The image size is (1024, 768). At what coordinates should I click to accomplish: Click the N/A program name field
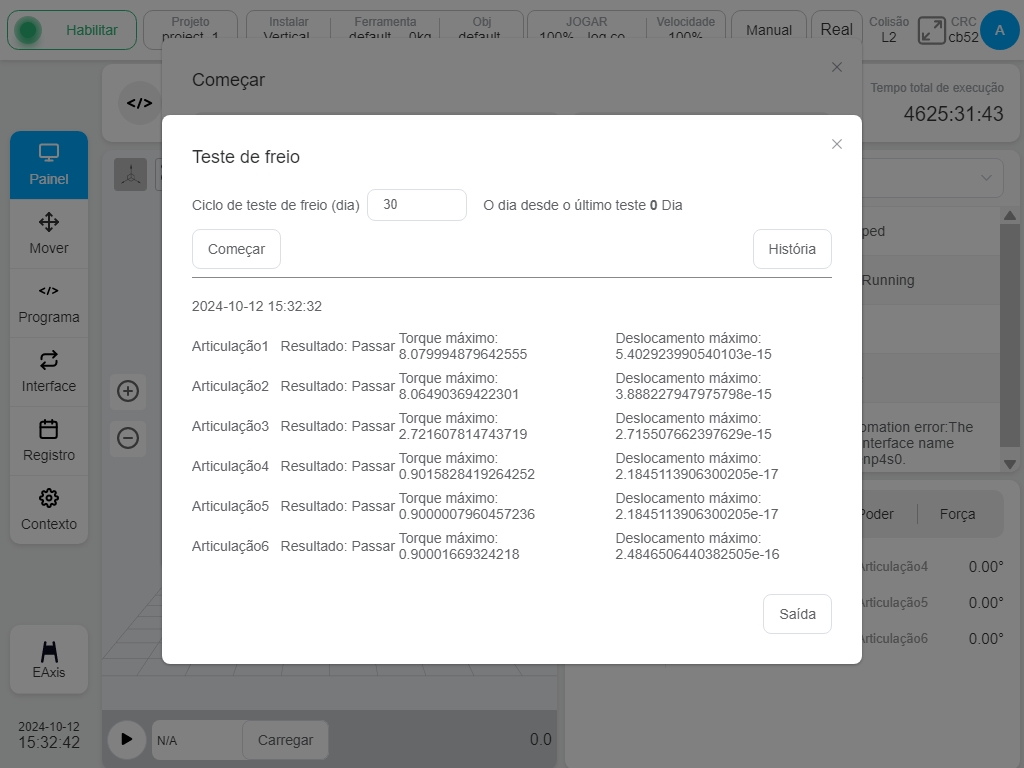coord(197,740)
